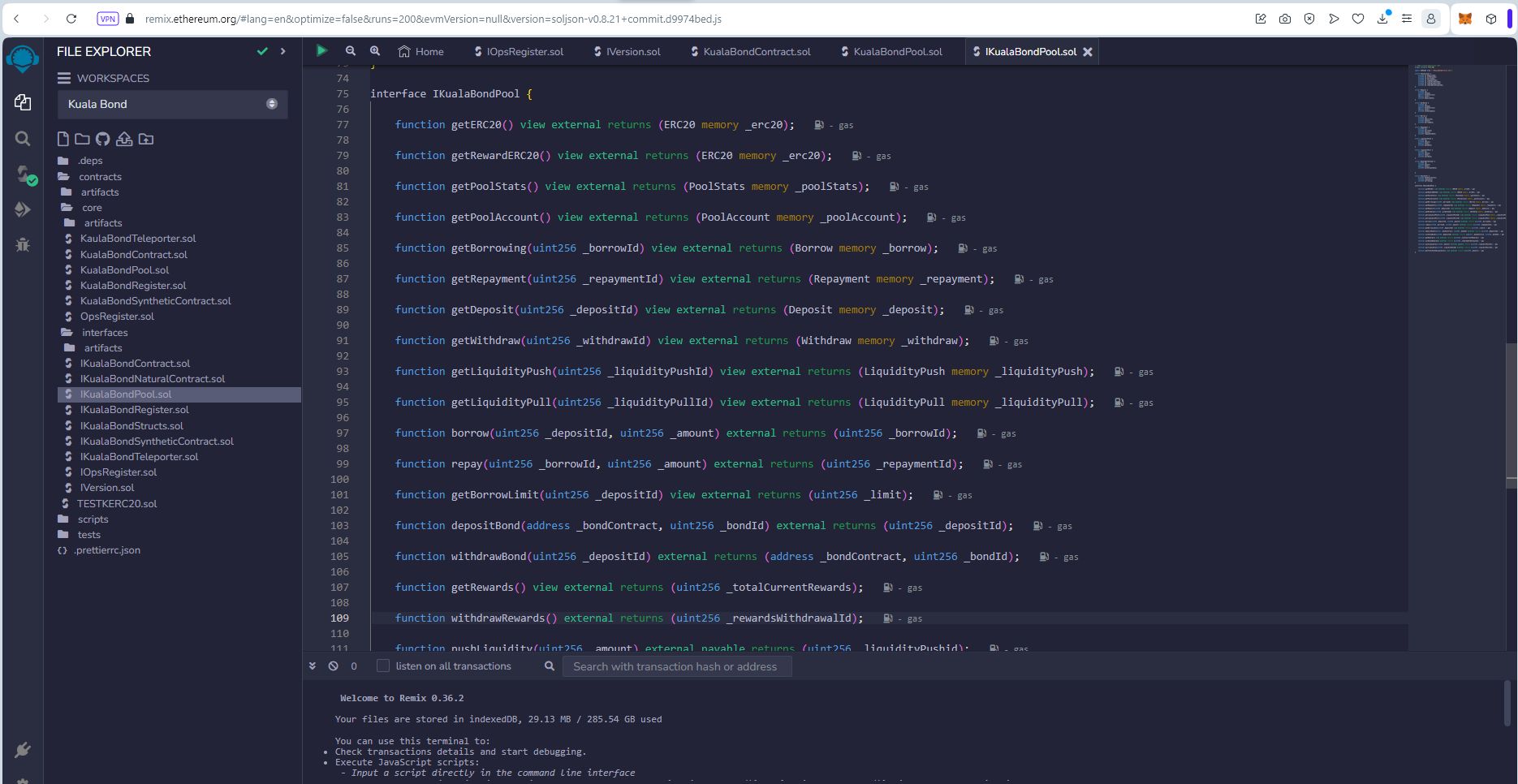Upload a file into workspace icon
The image size is (1518, 784).
pyautogui.click(x=124, y=139)
